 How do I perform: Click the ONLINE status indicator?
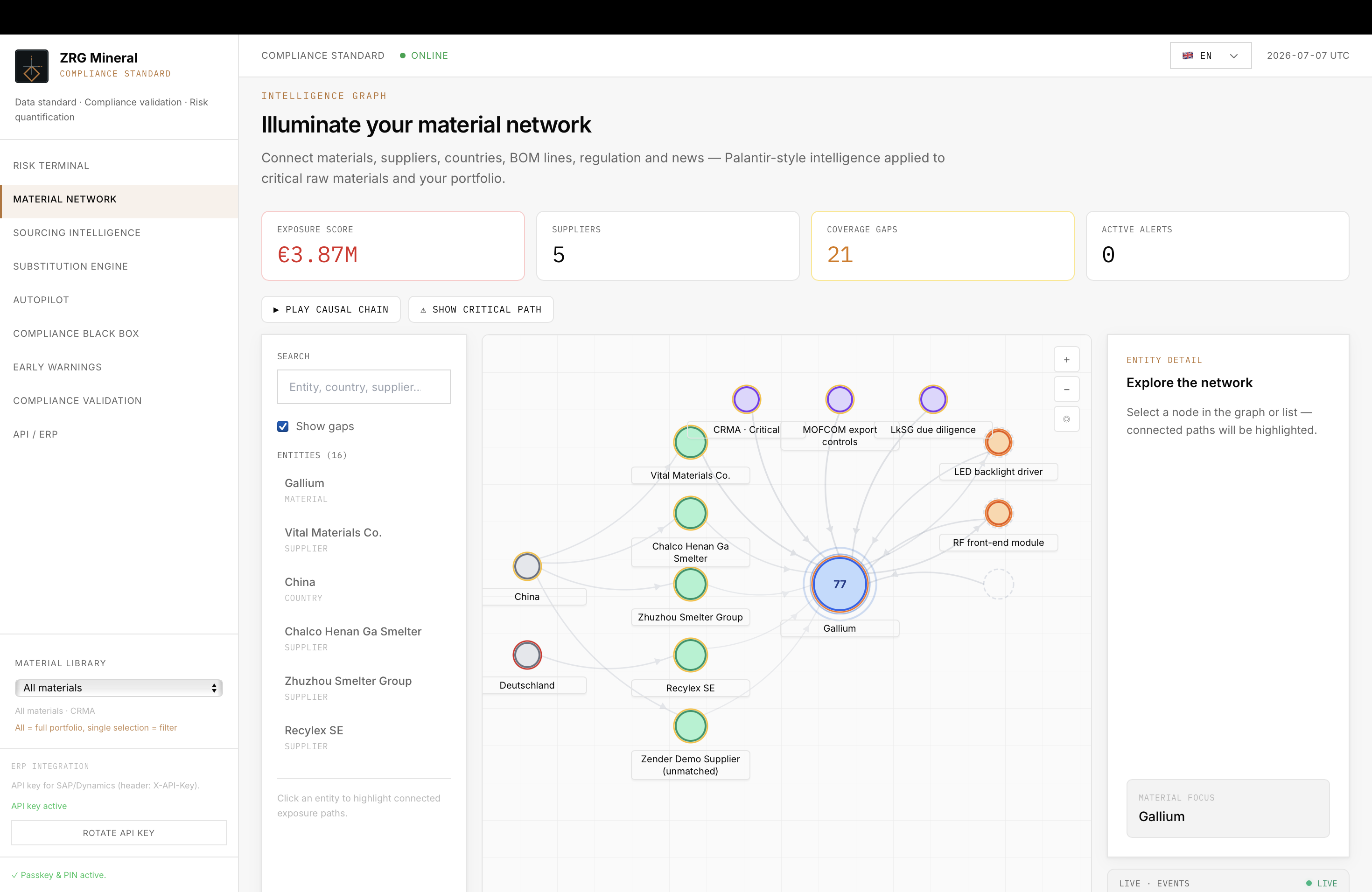tap(424, 56)
